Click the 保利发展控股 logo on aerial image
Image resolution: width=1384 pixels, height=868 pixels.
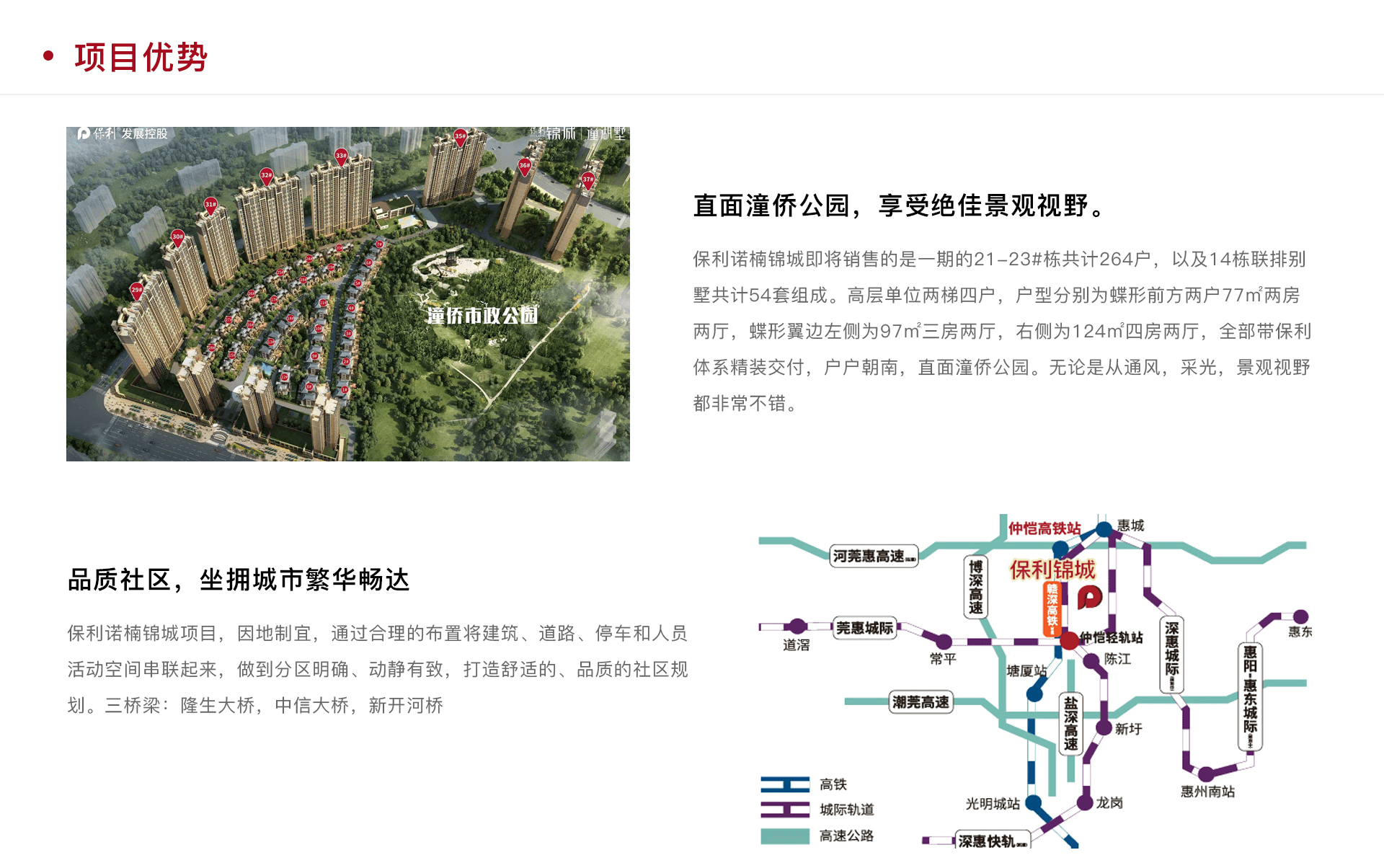(123, 133)
